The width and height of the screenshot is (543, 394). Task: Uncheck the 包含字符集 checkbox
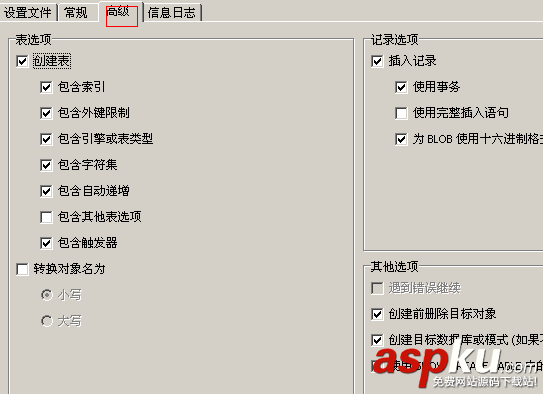[x=46, y=165]
